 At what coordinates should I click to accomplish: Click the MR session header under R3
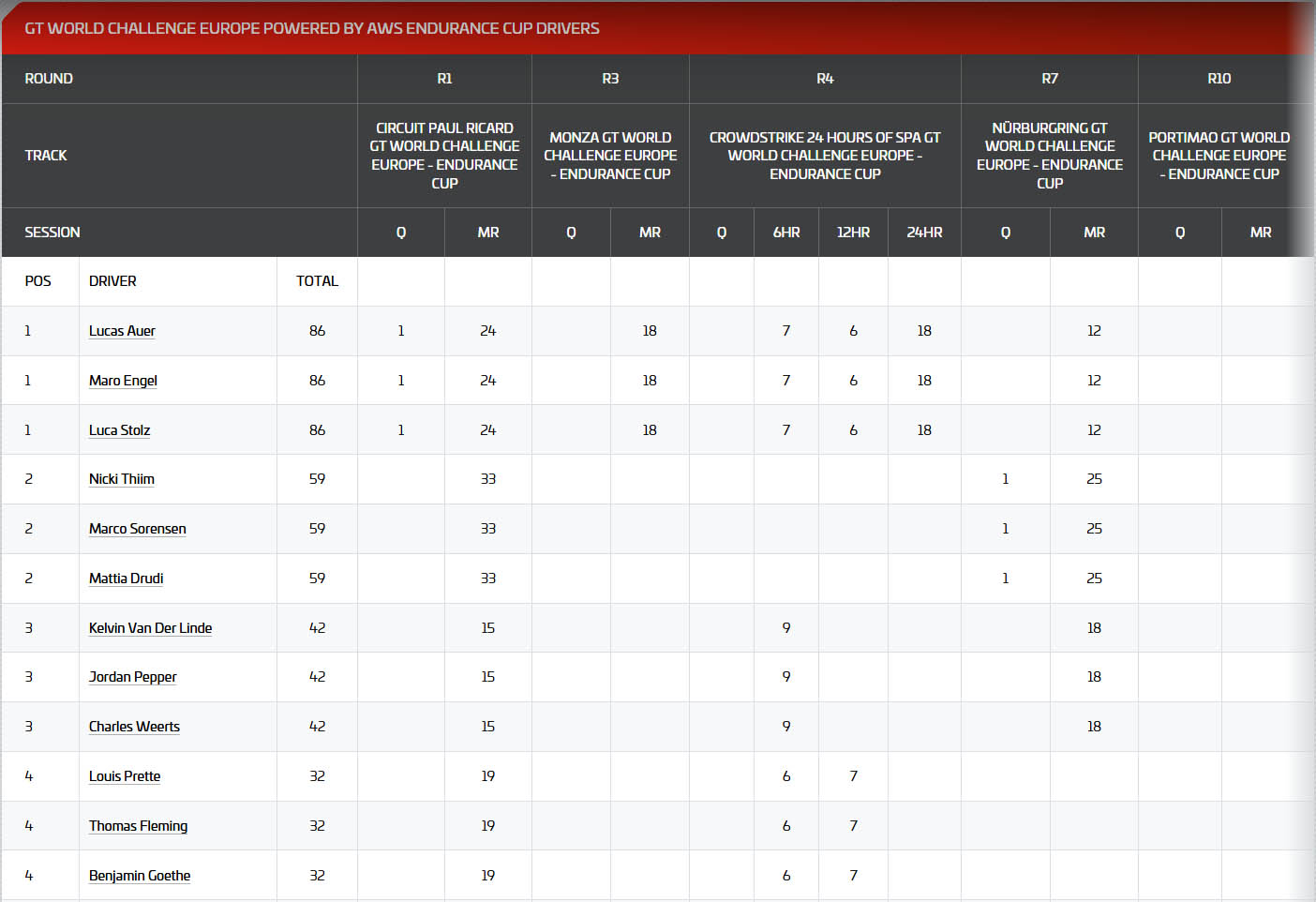[650, 233]
